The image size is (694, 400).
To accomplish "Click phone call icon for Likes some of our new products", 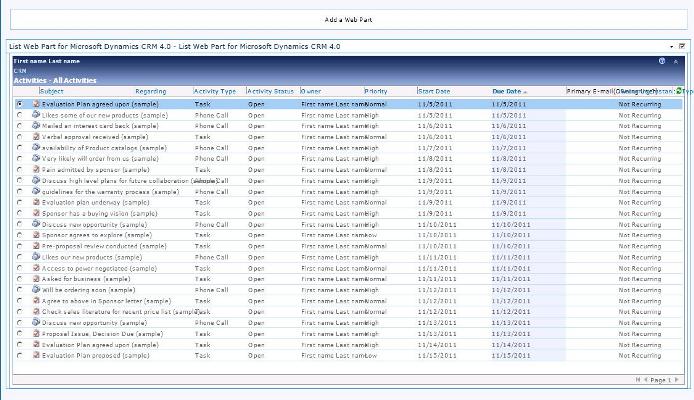I will point(37,114).
